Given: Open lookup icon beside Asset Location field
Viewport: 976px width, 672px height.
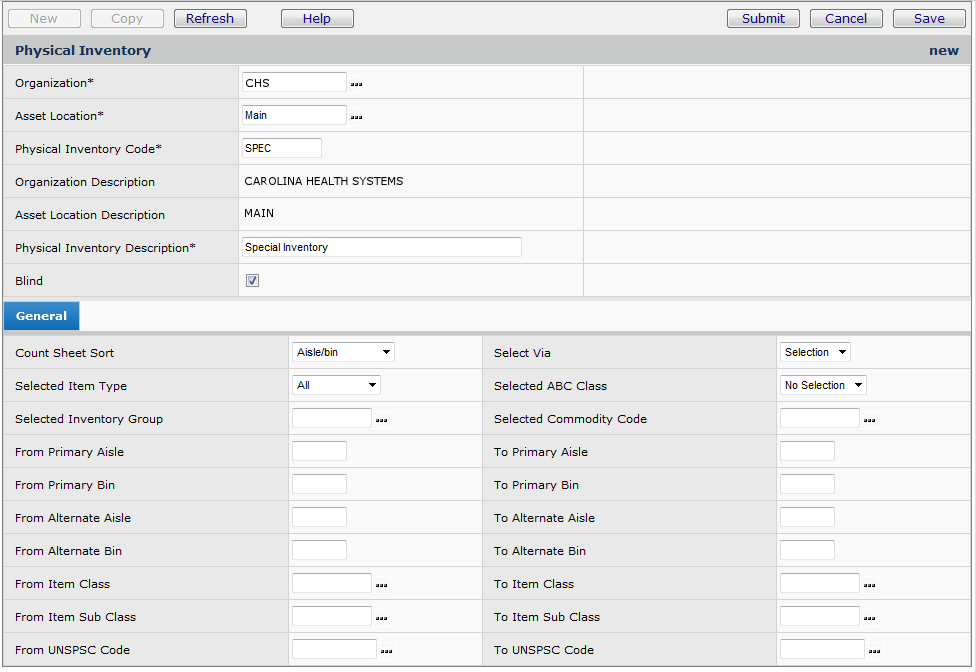Looking at the screenshot, I should (357, 117).
